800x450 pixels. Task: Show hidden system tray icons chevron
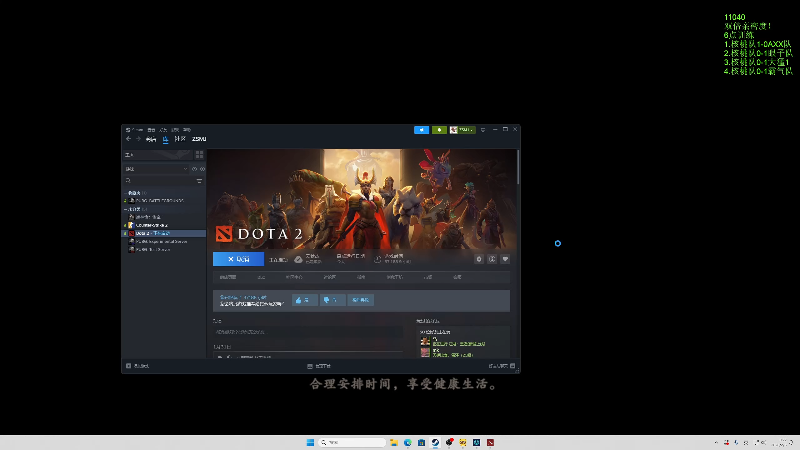click(716, 442)
